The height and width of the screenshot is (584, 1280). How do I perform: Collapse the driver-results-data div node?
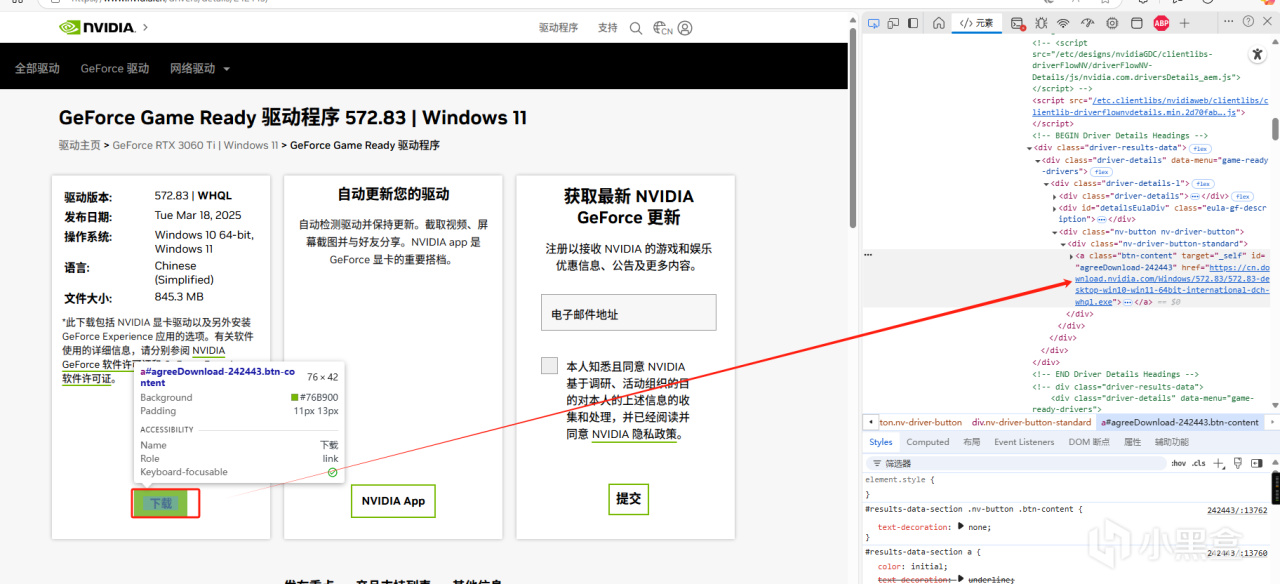[1028, 148]
